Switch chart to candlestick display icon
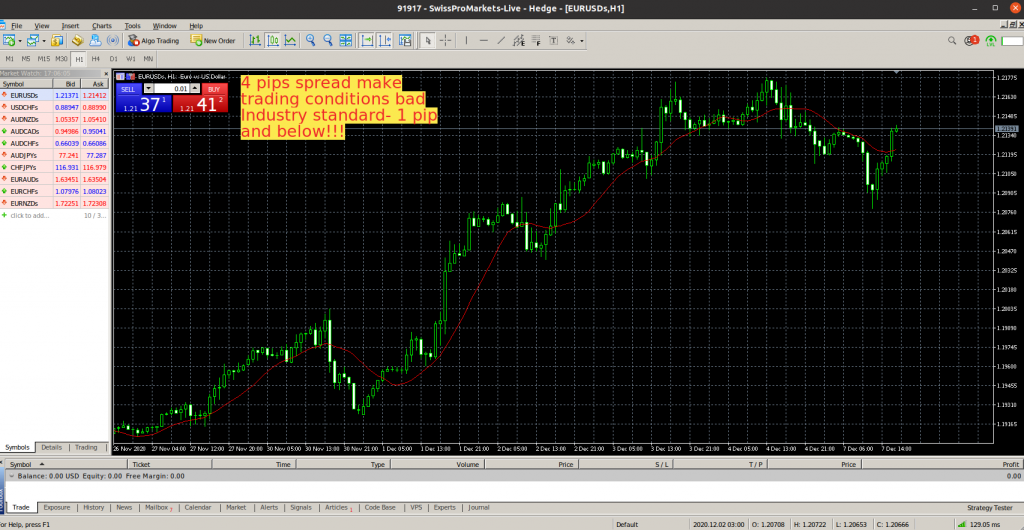 272,41
